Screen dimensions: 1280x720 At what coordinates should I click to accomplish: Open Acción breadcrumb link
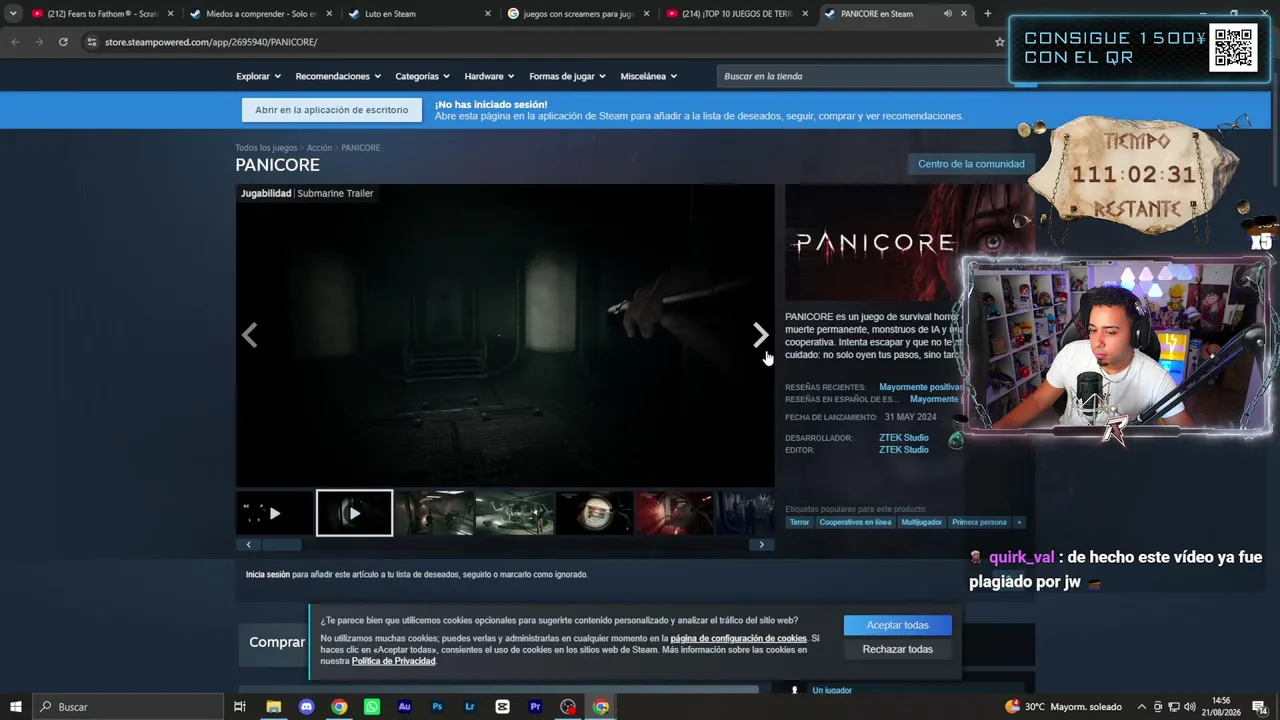(319, 148)
